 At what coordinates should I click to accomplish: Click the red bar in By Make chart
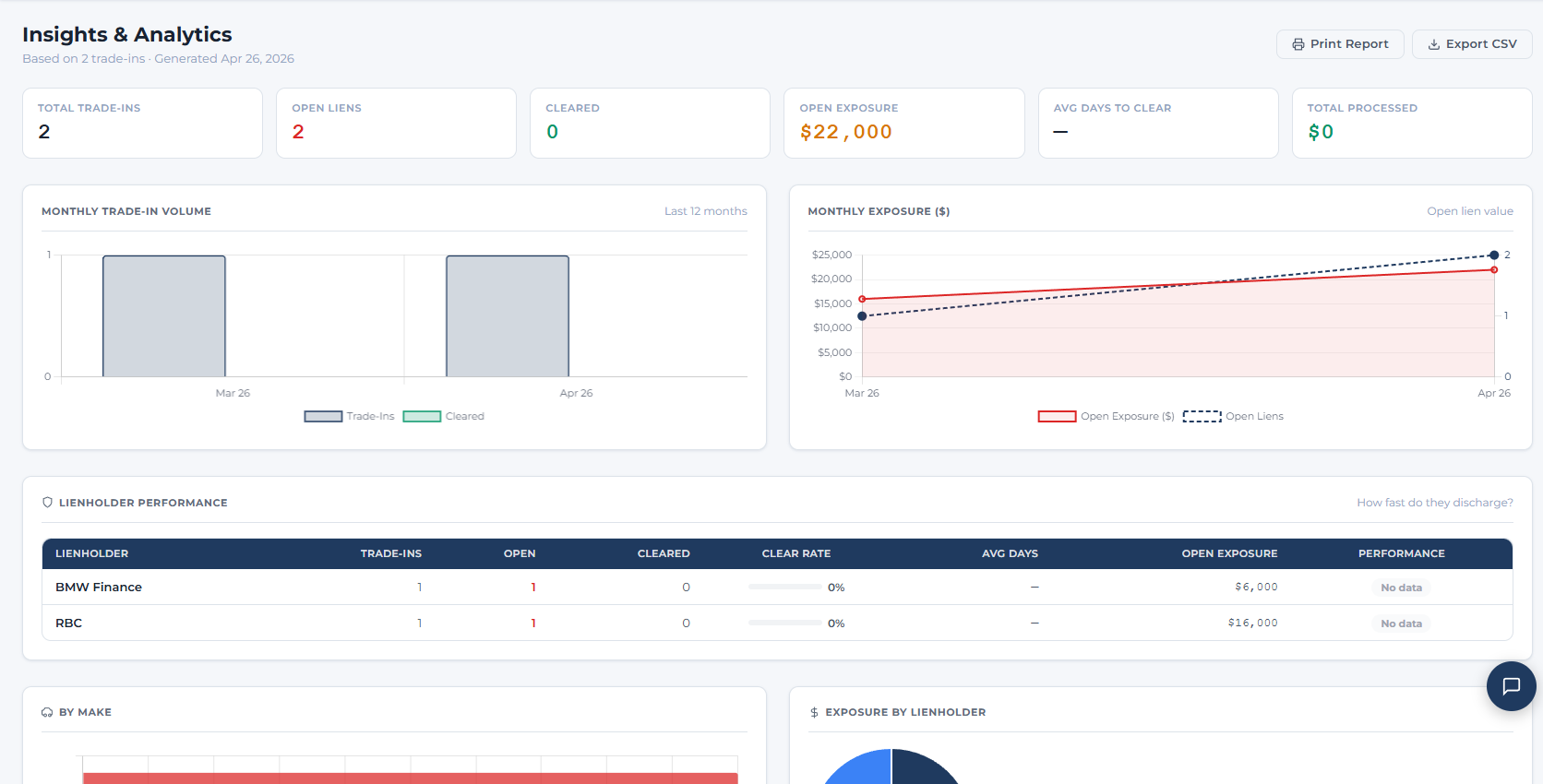410,778
